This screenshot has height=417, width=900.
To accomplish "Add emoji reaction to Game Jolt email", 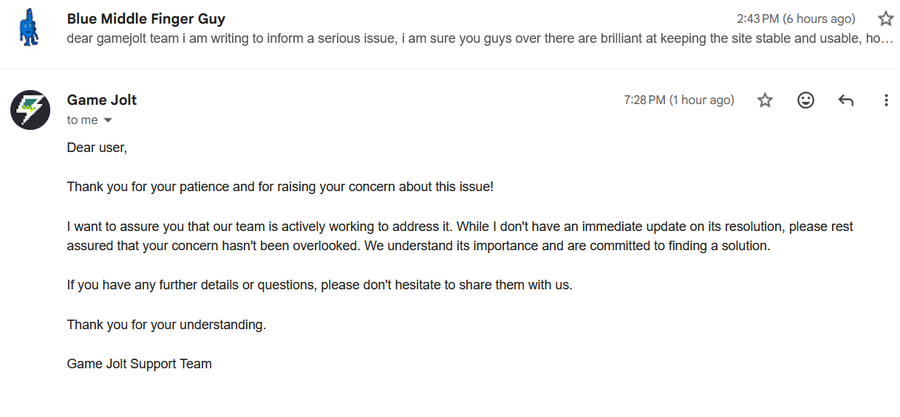I will (805, 100).
